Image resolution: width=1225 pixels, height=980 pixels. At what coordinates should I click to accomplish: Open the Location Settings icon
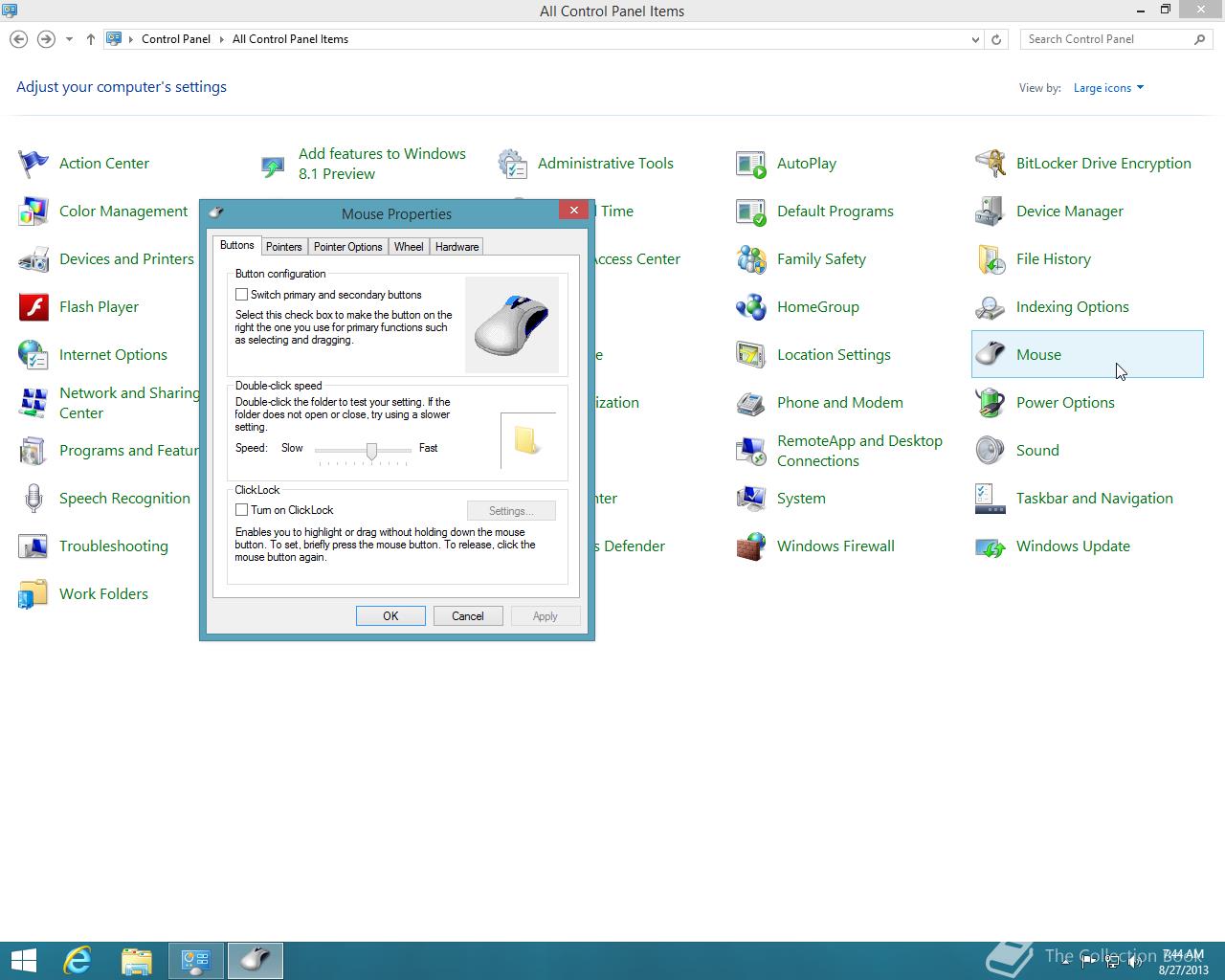click(751, 355)
